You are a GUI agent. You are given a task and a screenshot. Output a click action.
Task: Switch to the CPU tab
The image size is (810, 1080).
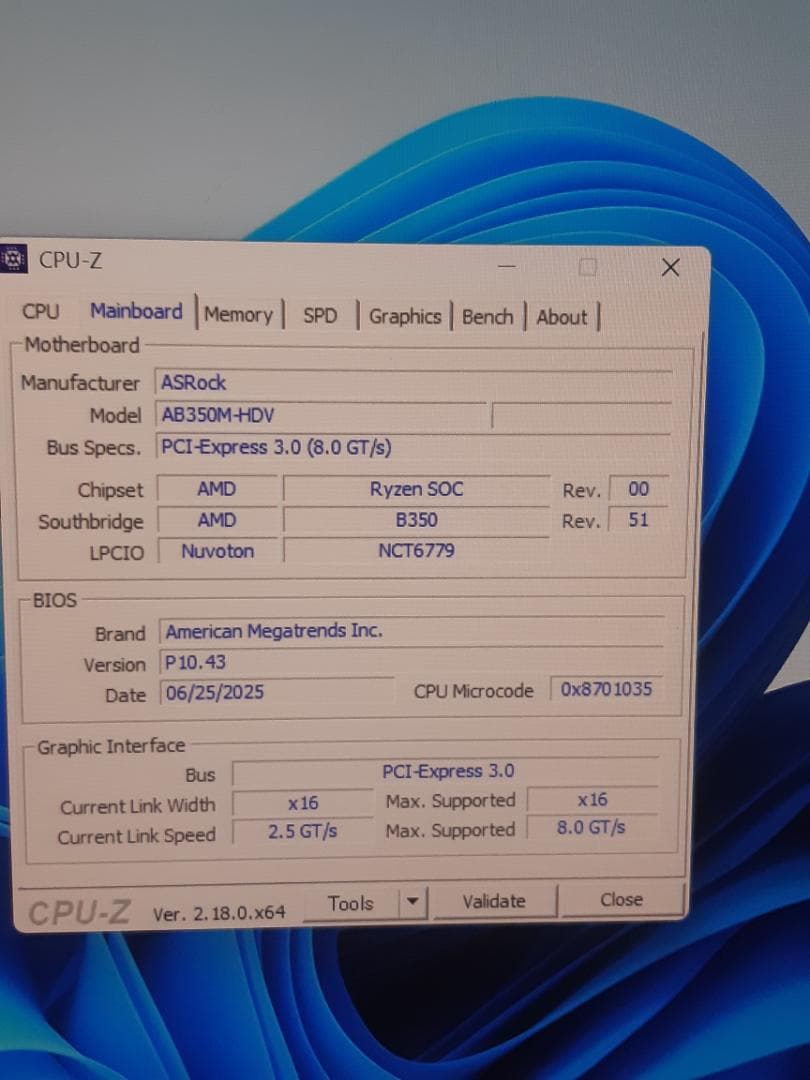[41, 312]
